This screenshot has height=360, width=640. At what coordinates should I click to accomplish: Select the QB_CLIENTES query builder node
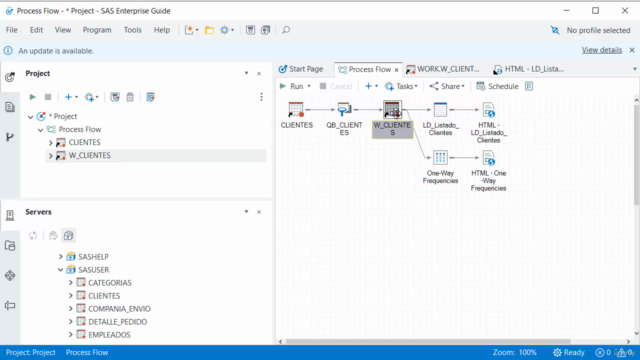coord(344,119)
